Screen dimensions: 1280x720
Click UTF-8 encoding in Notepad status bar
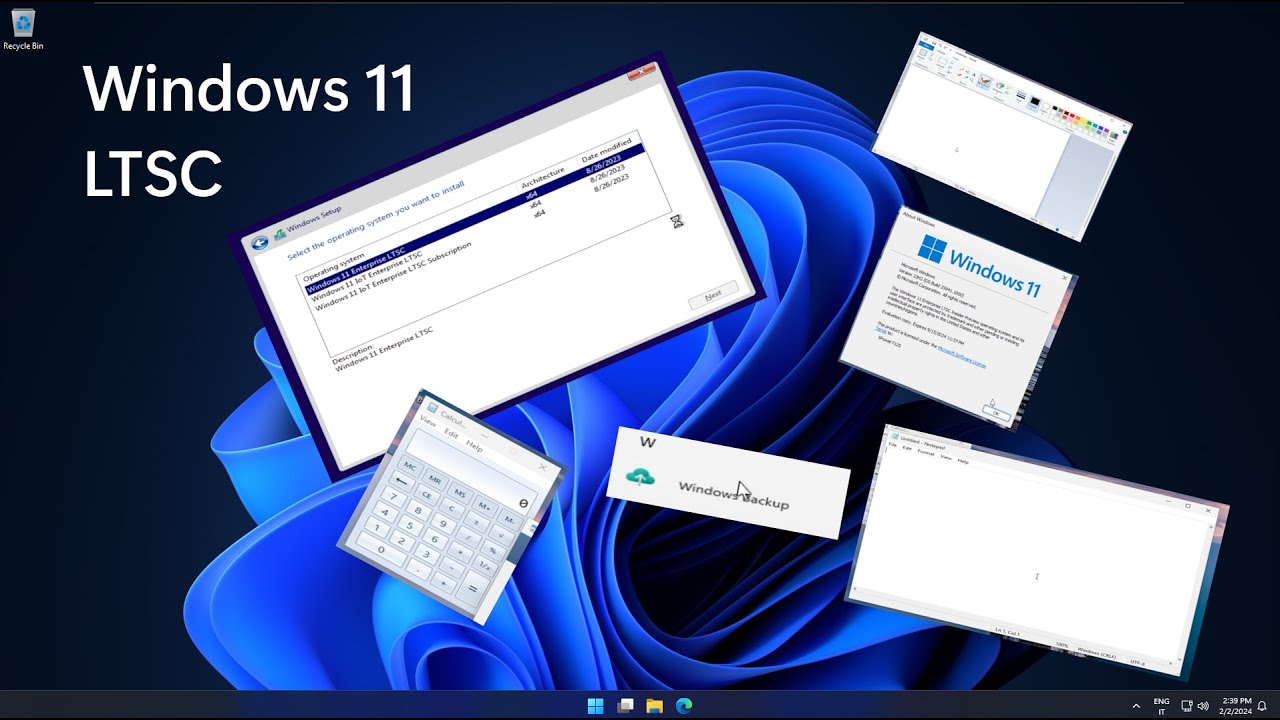[1137, 661]
